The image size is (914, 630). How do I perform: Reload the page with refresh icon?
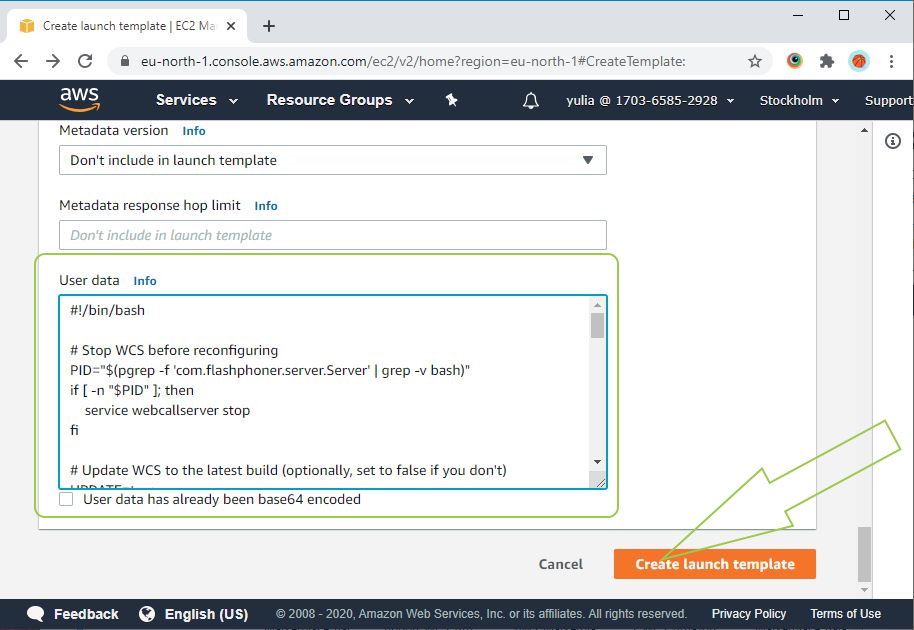click(85, 61)
